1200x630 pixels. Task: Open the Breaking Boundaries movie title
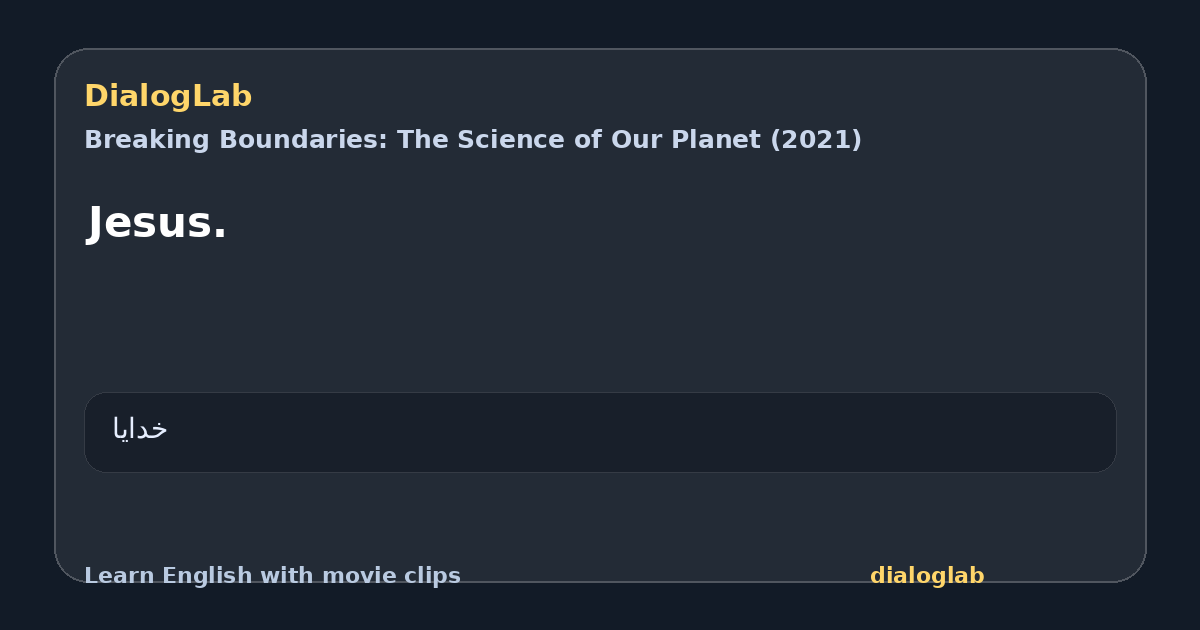pyautogui.click(x=473, y=140)
